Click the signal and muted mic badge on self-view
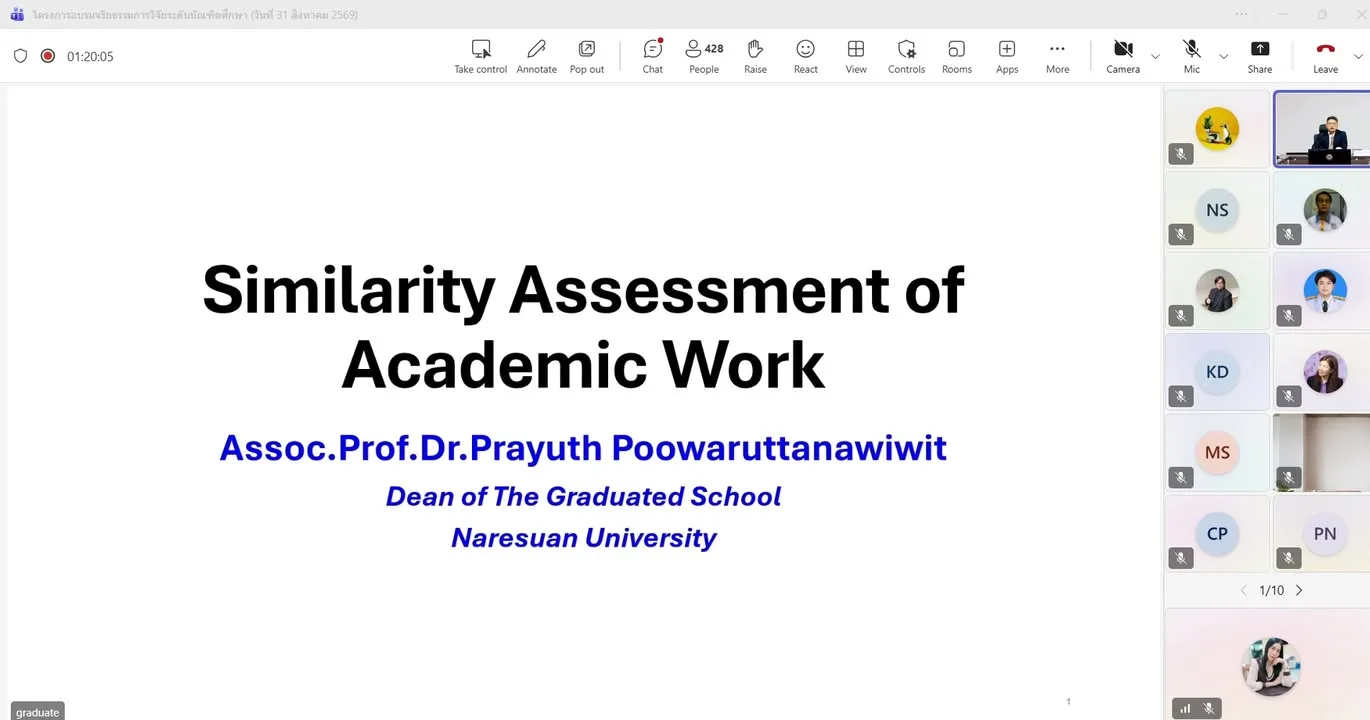The image size is (1370, 720). click(1196, 708)
